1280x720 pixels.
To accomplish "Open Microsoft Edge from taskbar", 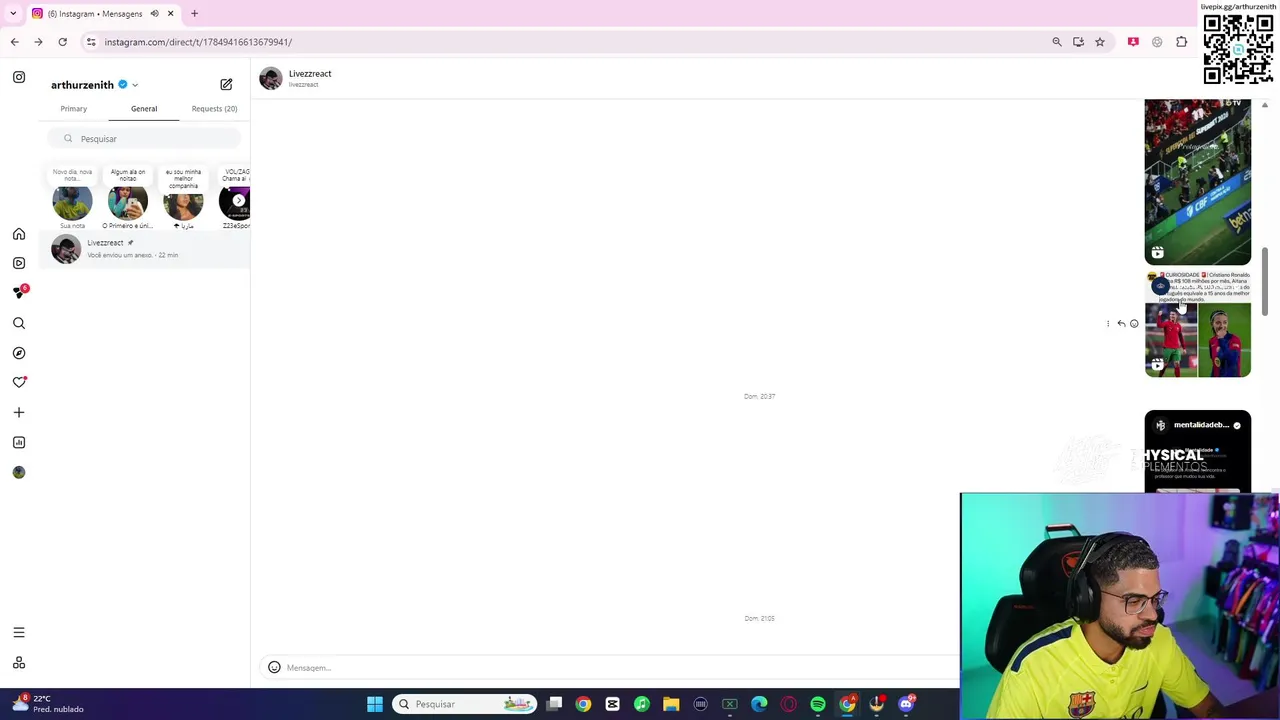I will click(x=759, y=704).
